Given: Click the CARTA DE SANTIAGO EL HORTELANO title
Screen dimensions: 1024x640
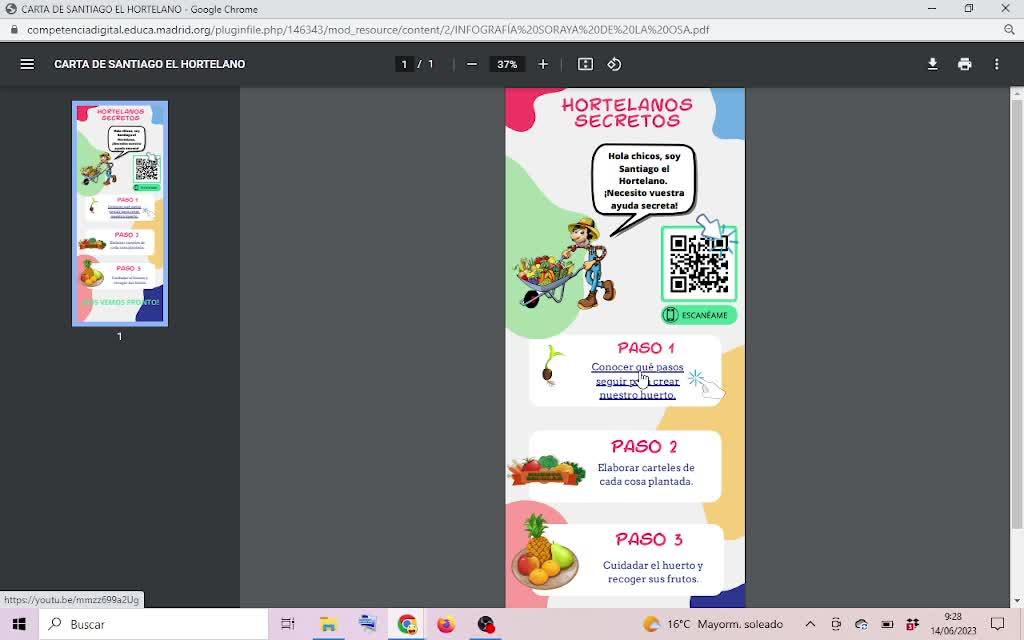Looking at the screenshot, I should point(150,64).
